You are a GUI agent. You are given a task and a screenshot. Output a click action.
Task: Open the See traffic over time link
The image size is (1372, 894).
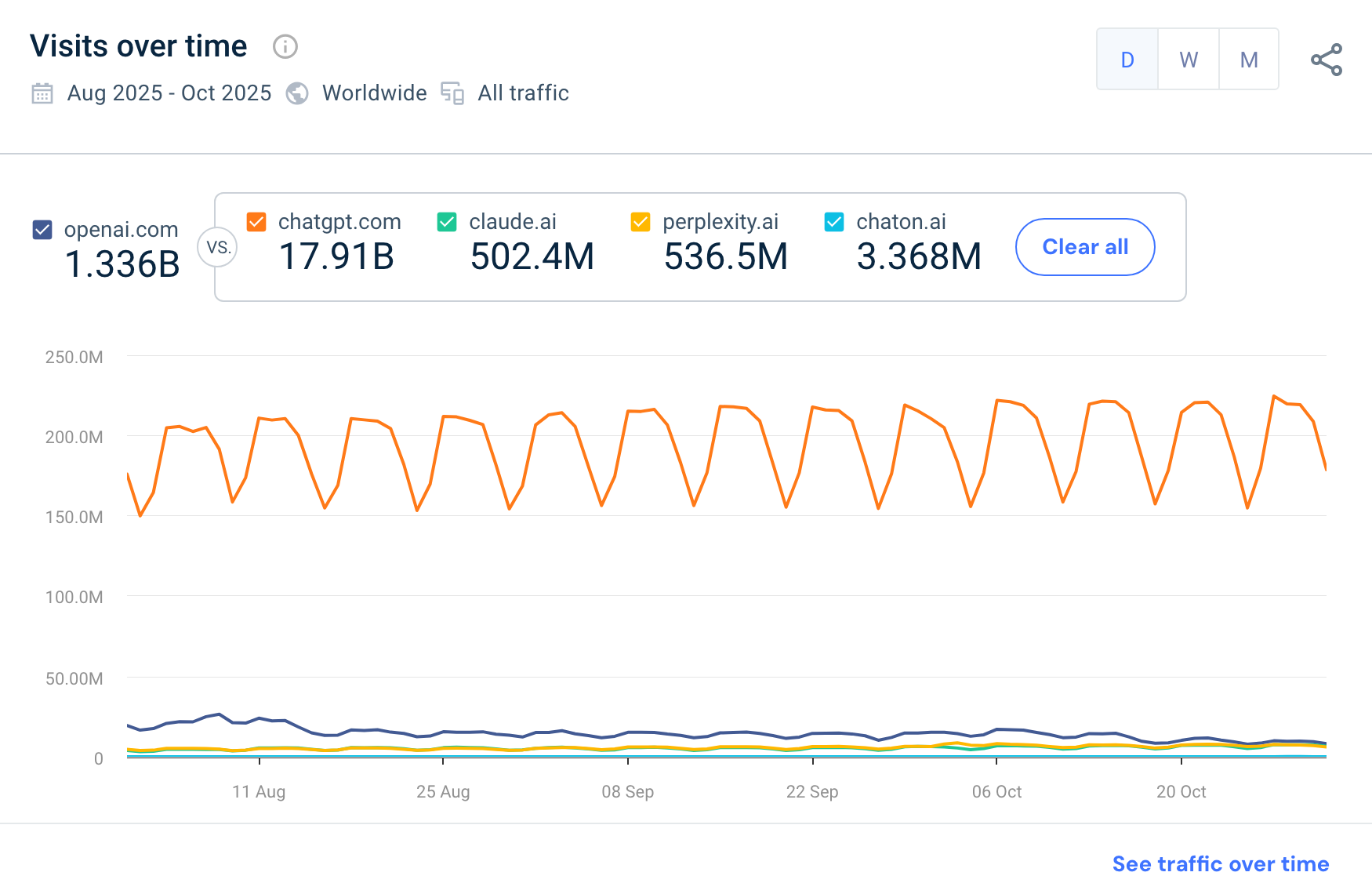click(1220, 863)
